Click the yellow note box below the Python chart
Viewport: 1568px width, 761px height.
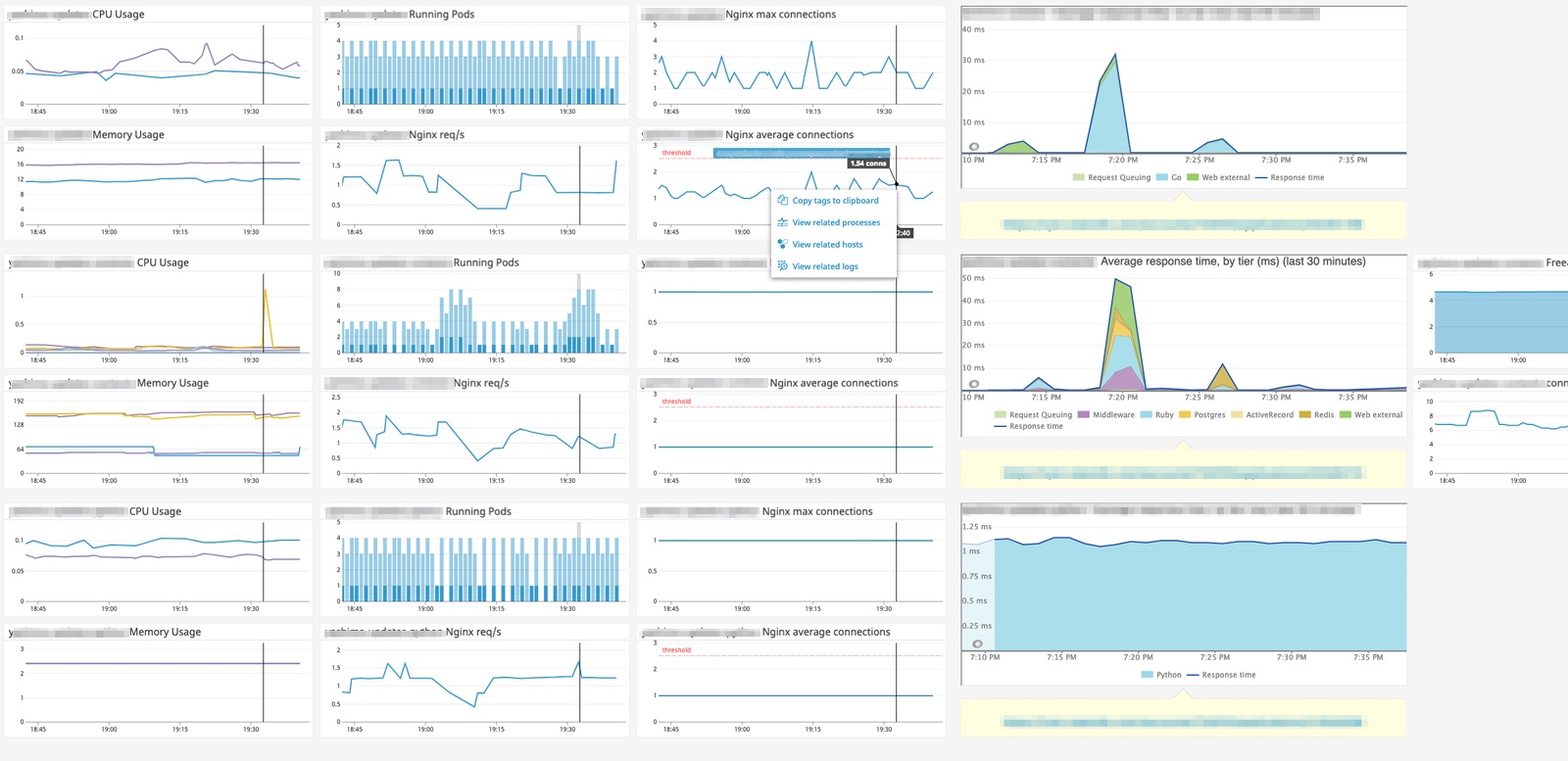point(1183,717)
